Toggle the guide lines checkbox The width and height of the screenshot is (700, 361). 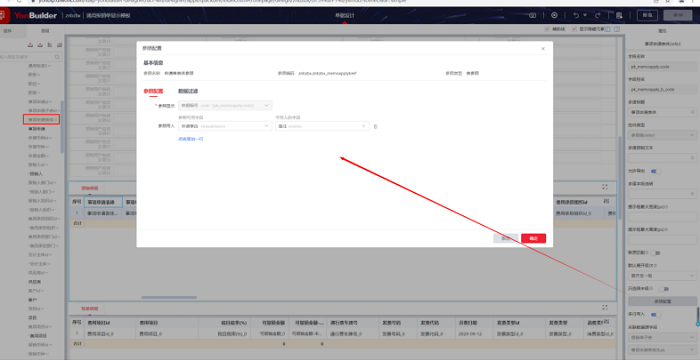(x=547, y=29)
